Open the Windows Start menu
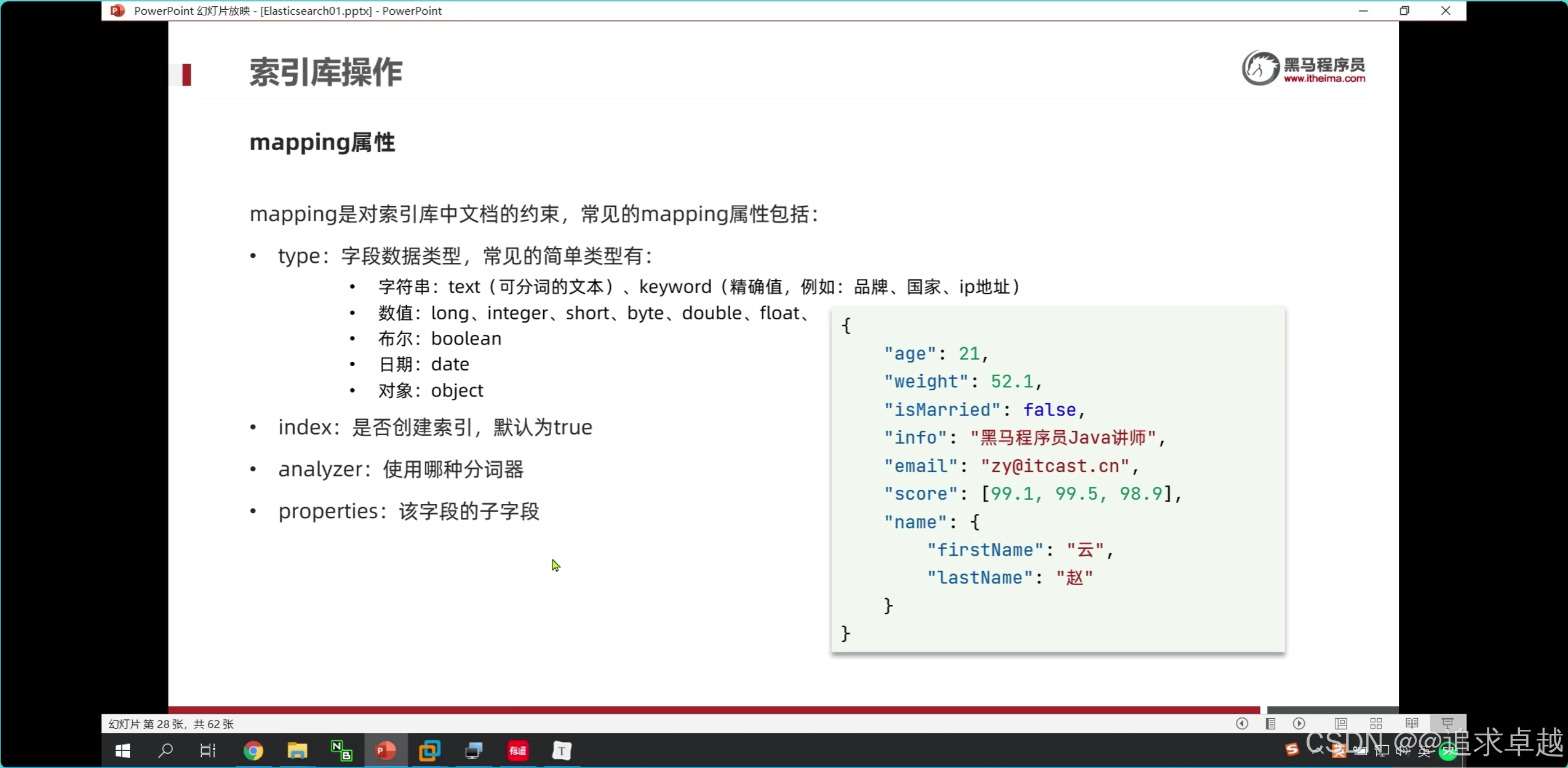1568x768 pixels. tap(122, 751)
